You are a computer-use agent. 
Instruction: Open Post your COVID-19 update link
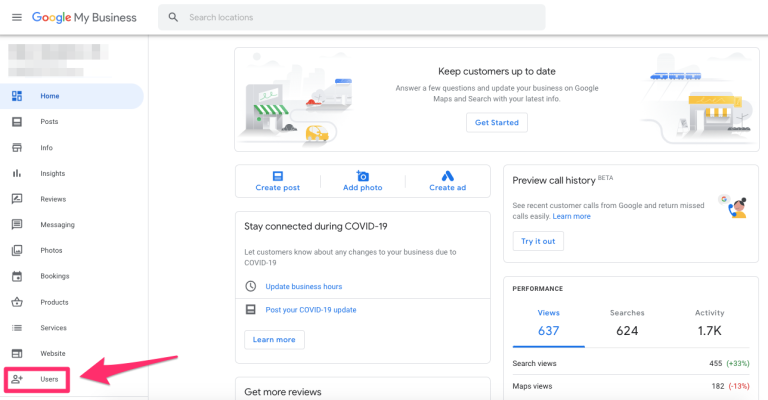[310, 310]
